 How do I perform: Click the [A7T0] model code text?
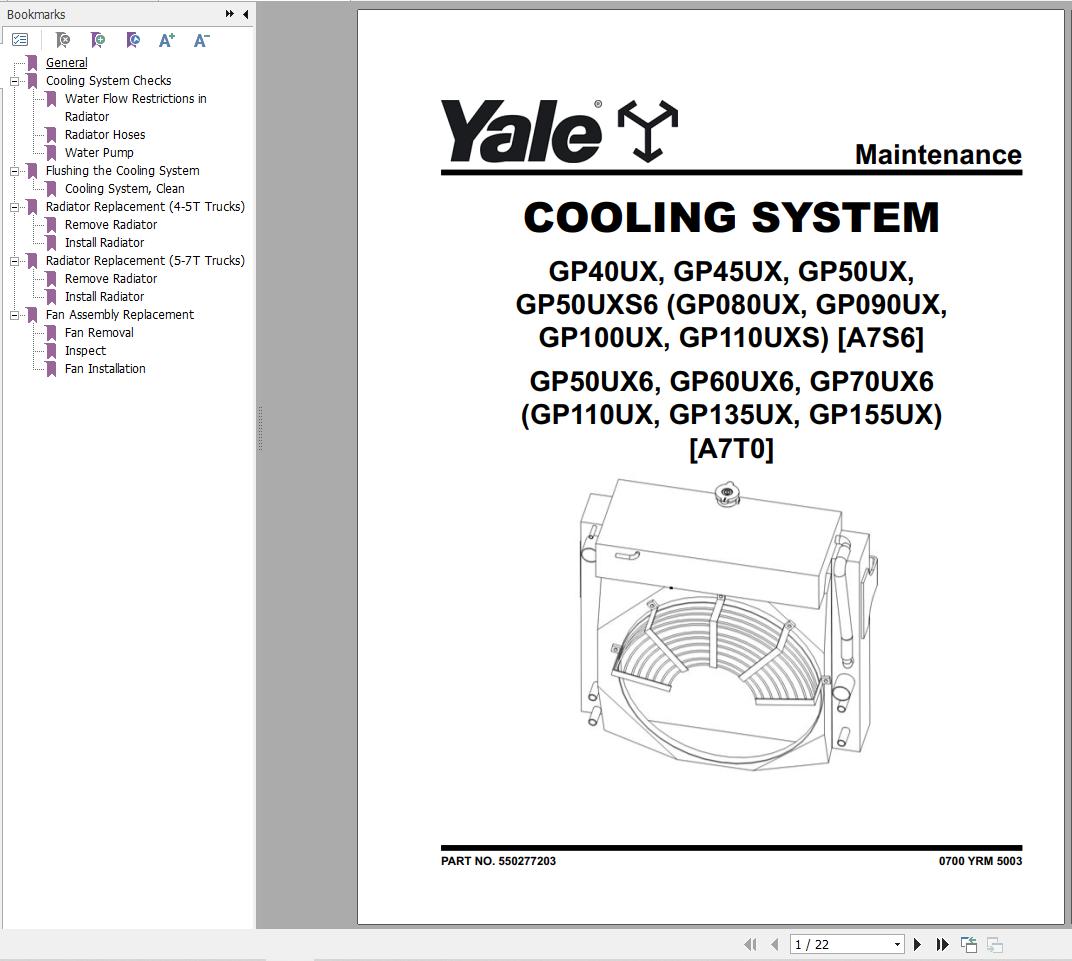click(731, 448)
